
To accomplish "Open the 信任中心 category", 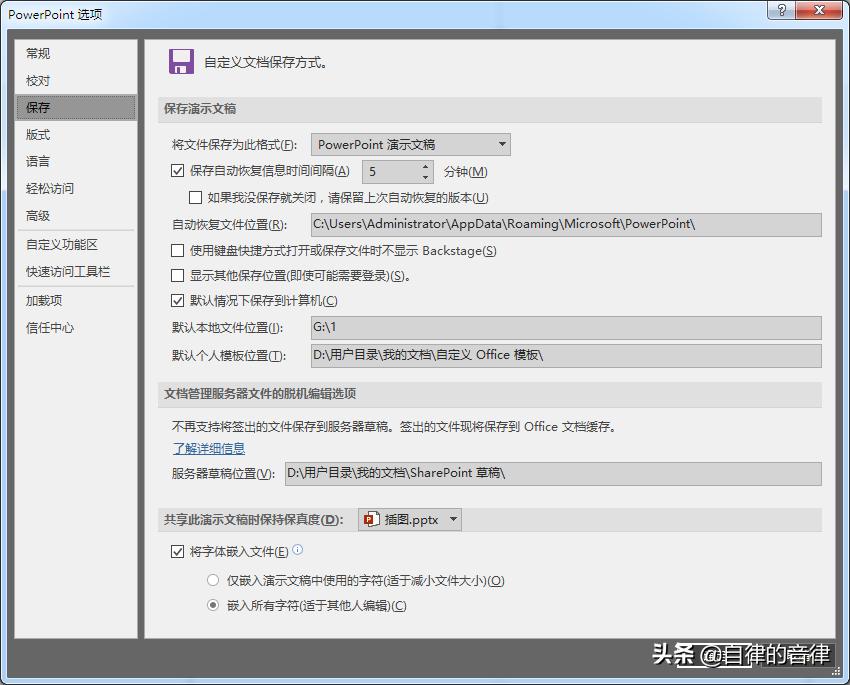I will click(x=75, y=327).
